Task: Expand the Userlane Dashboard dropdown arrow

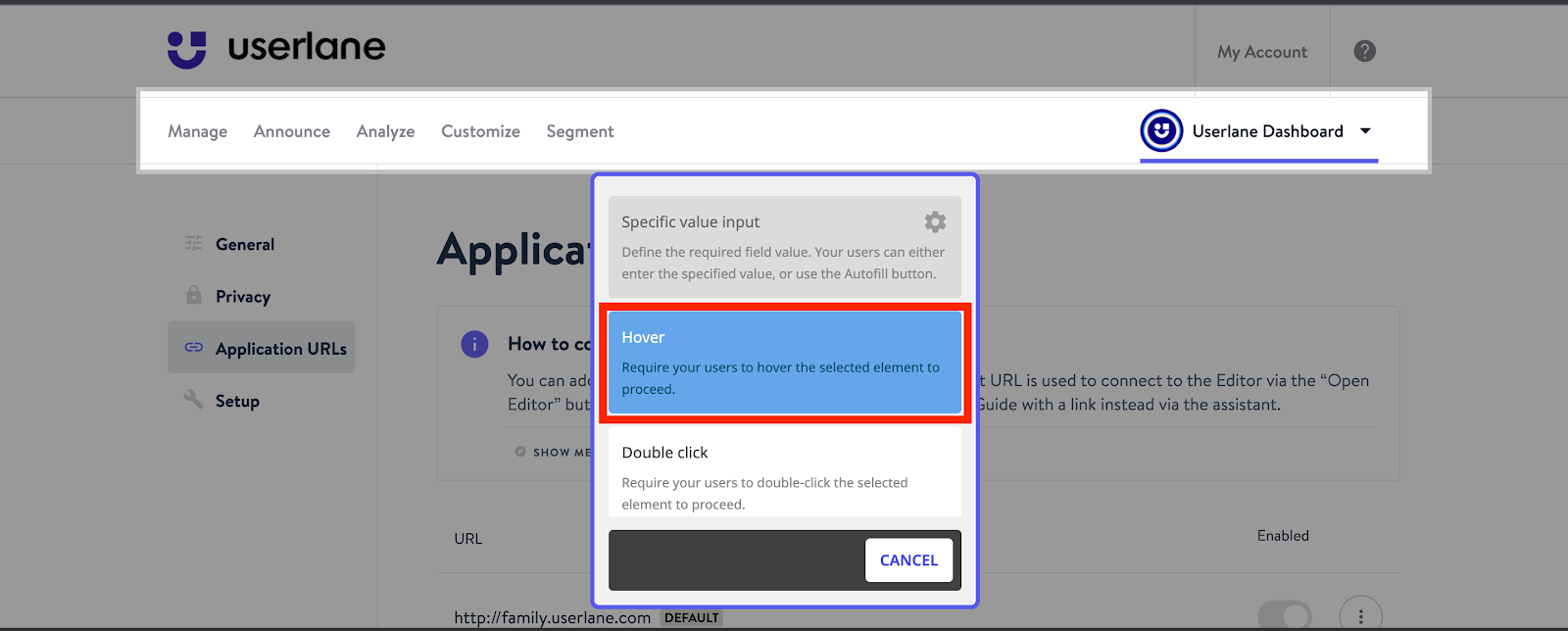Action: click(x=1365, y=131)
